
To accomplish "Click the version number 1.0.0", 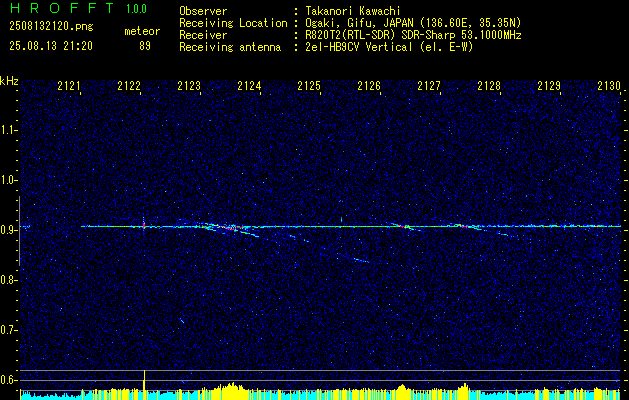I will coord(136,9).
